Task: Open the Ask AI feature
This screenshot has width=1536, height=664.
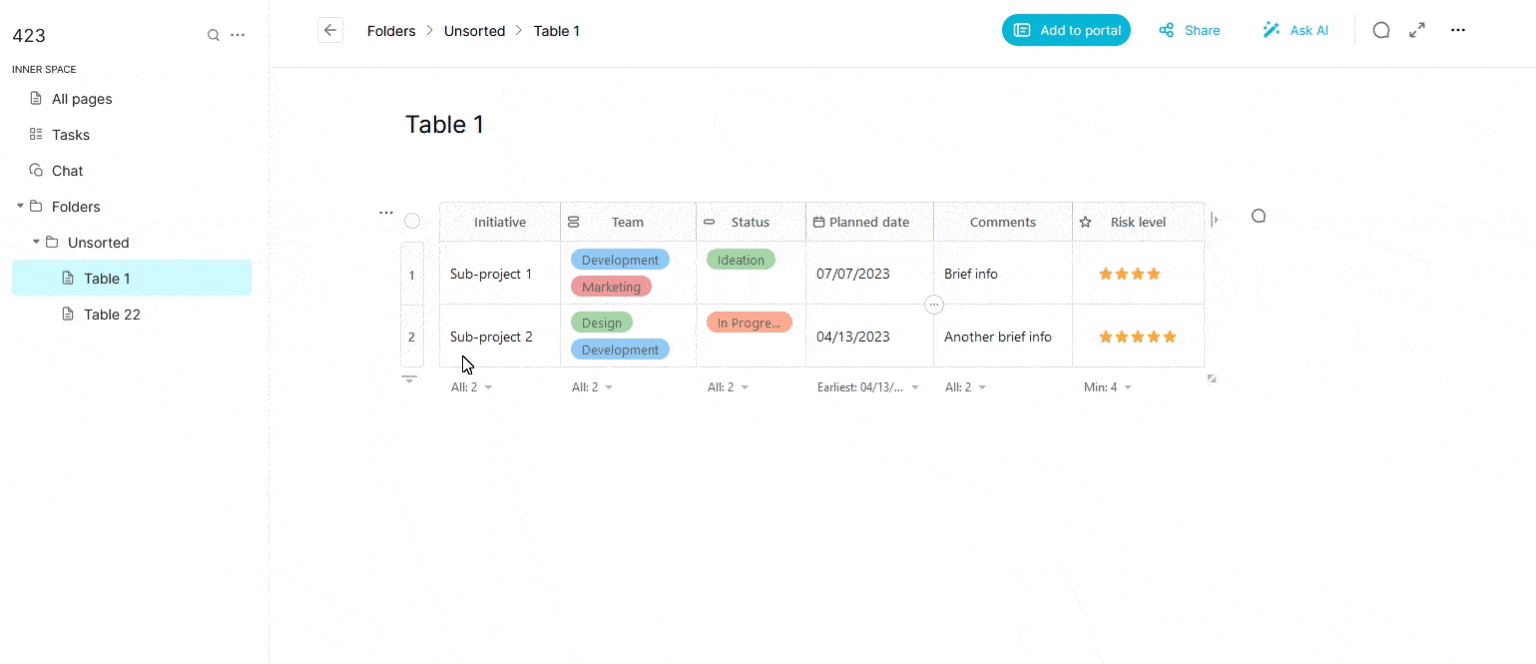Action: click(x=1295, y=30)
